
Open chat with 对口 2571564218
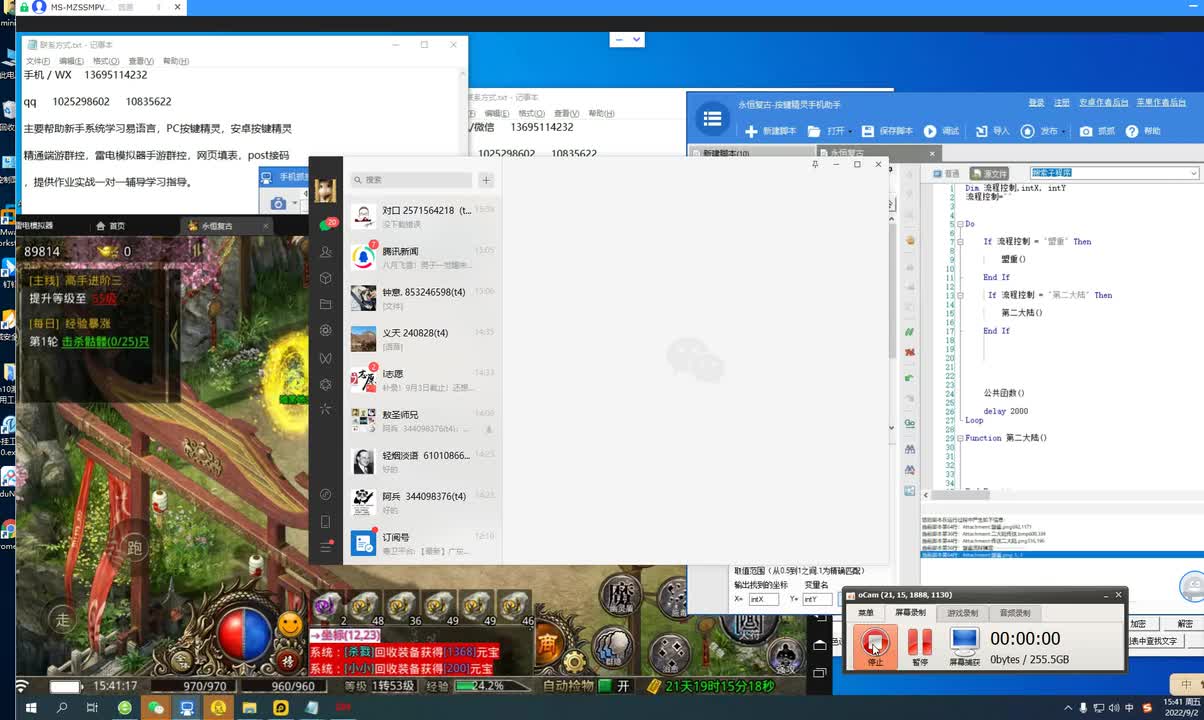pyautogui.click(x=422, y=217)
